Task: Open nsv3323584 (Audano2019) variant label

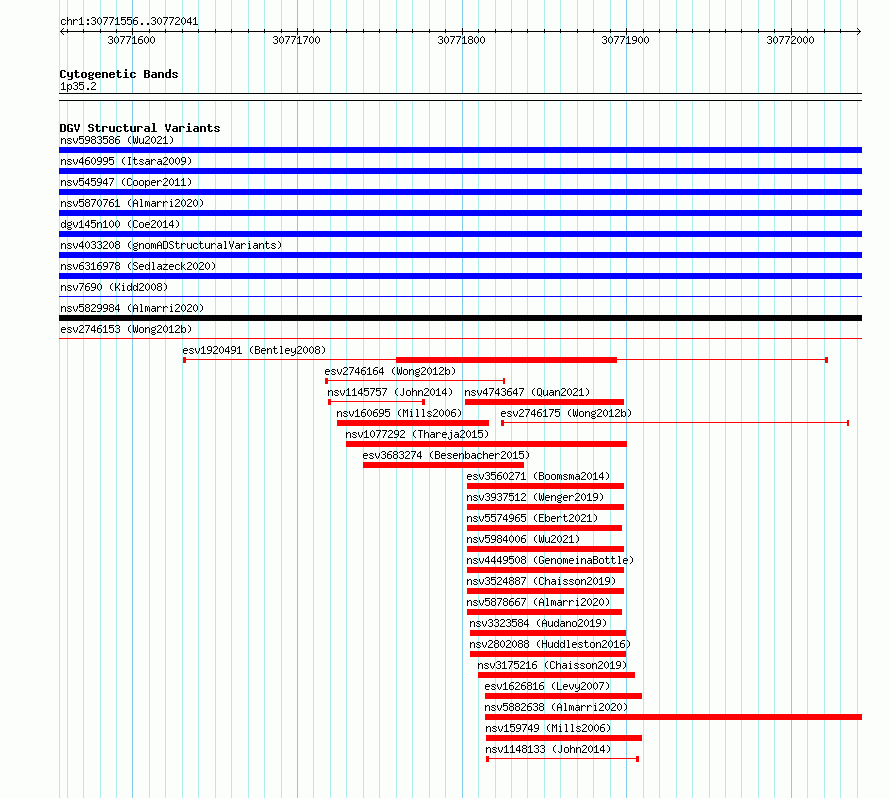Action: (x=538, y=623)
